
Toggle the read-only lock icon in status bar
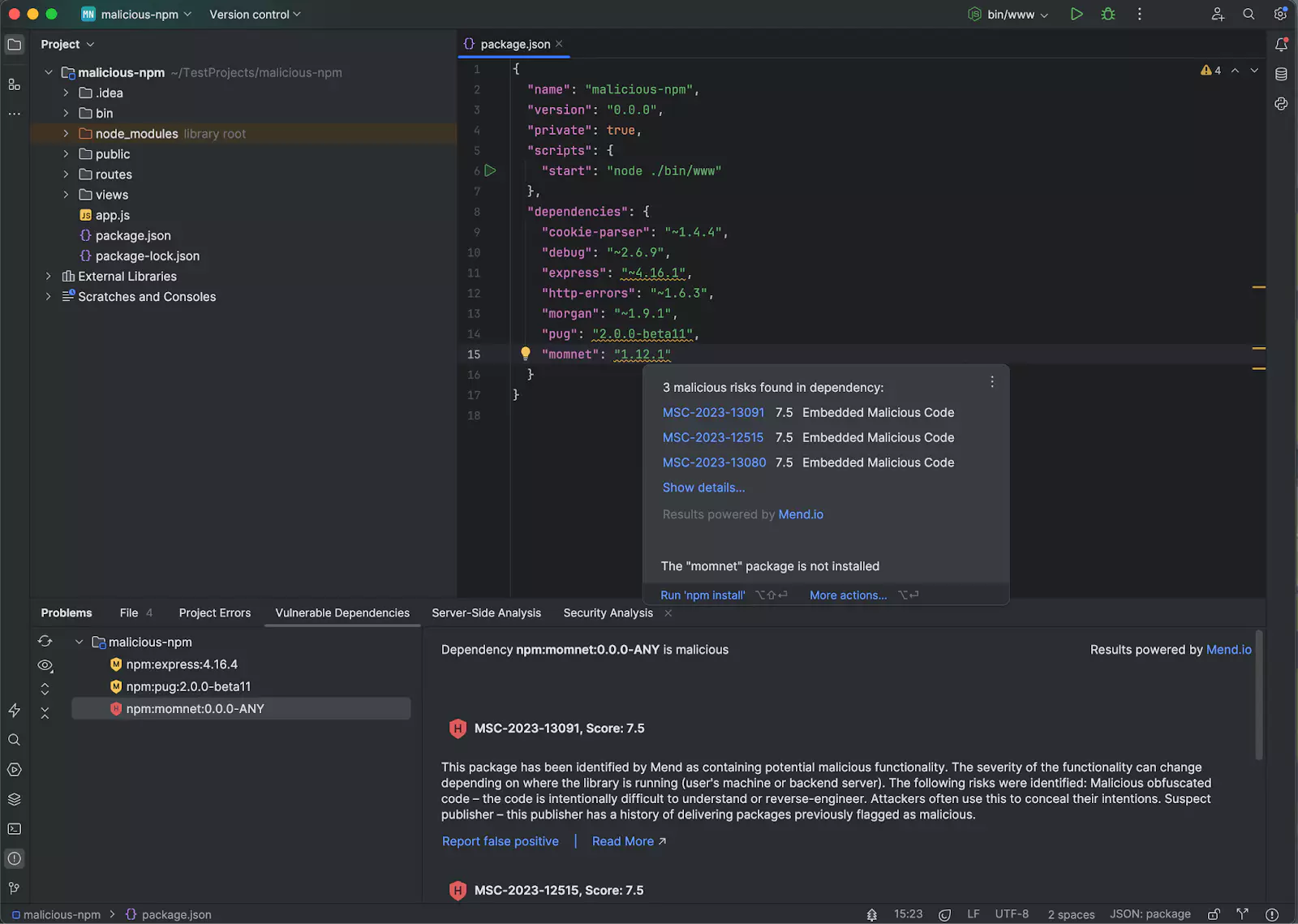1214,914
